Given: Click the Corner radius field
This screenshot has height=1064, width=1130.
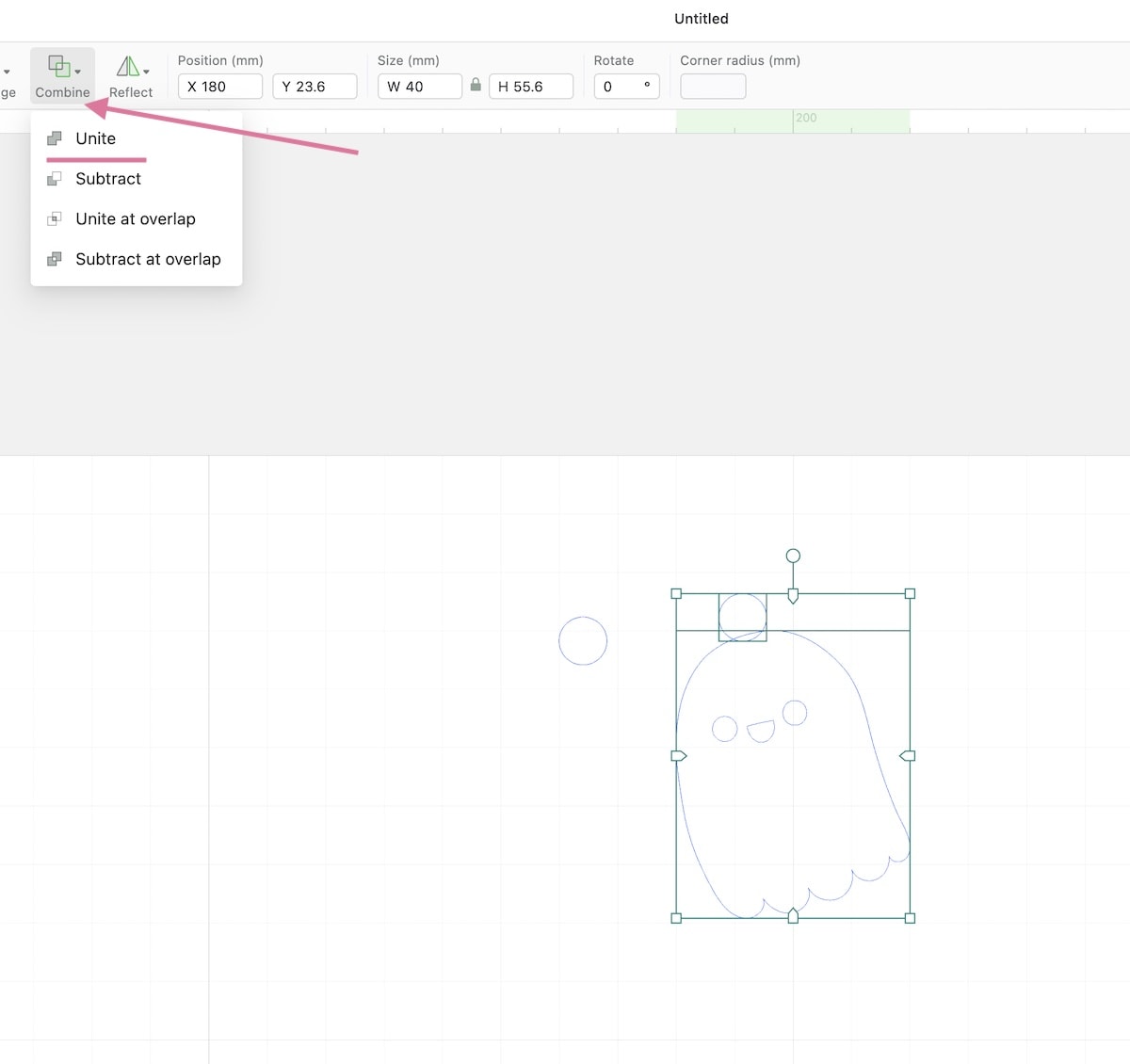Looking at the screenshot, I should pos(713,87).
